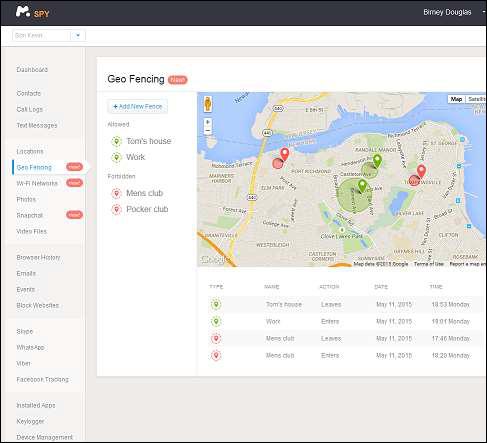Select the Work fence entry
The width and height of the screenshot is (487, 443).
(x=135, y=157)
